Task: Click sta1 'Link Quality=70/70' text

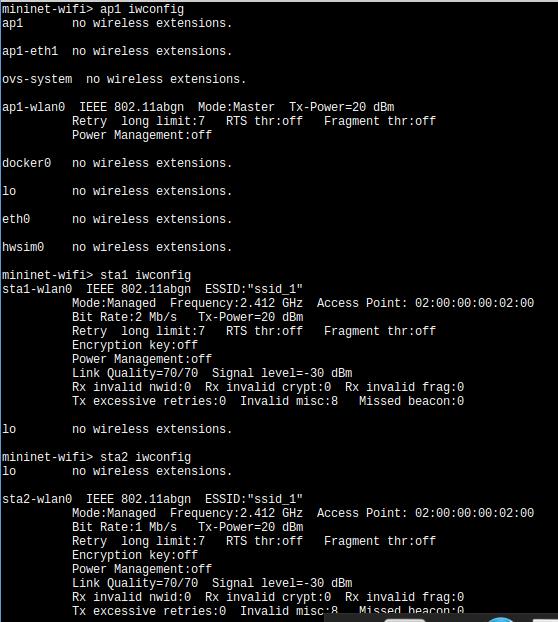Action: point(135,373)
